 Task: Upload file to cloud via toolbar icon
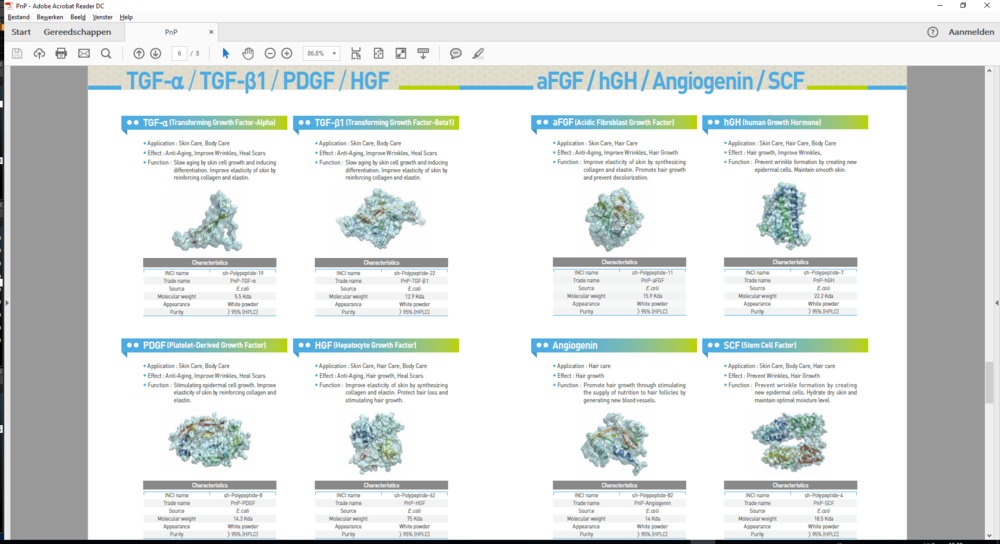(x=39, y=53)
